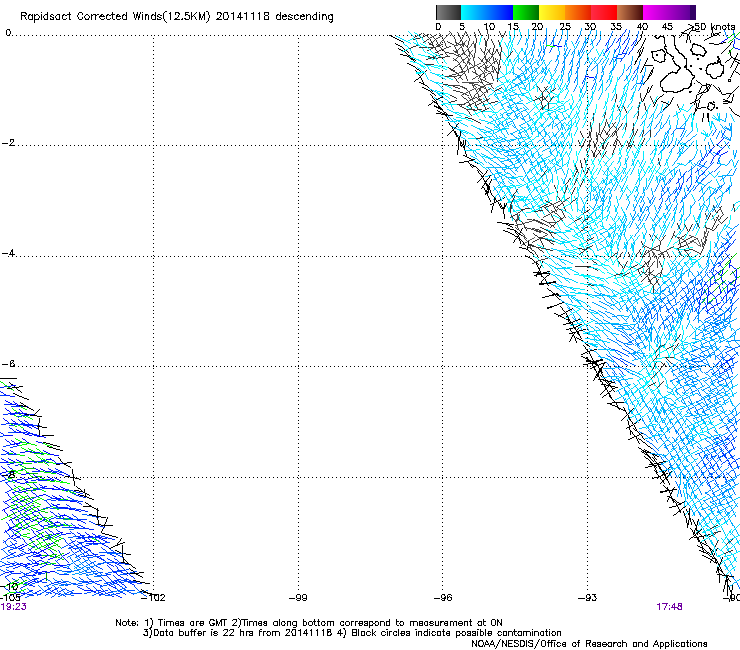Click the purple 45-50 knots color segment
Image resolution: width=740 pixels, height=650 pixels.
click(x=682, y=12)
